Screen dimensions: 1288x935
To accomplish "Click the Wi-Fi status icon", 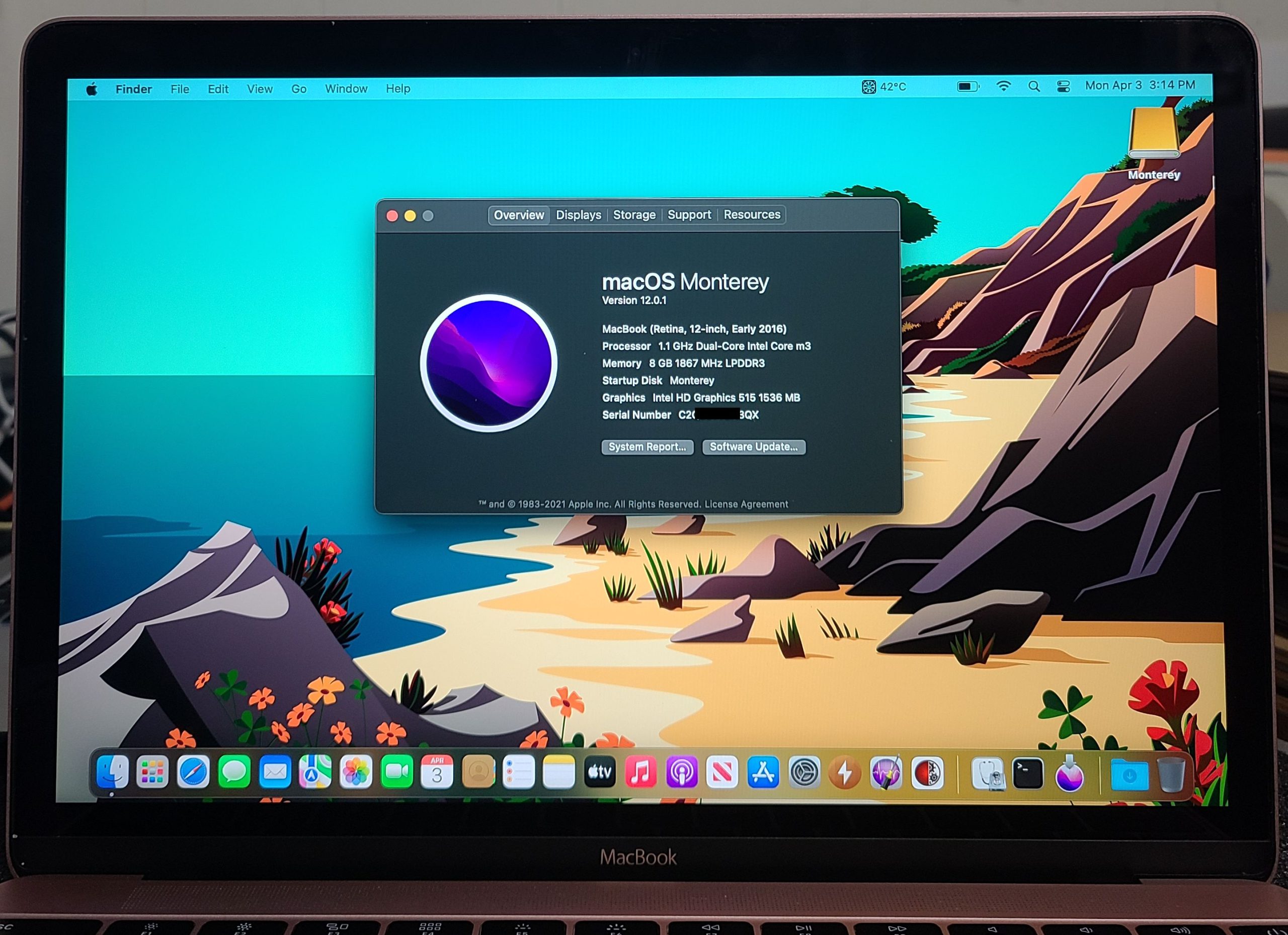I will pyautogui.click(x=1003, y=87).
